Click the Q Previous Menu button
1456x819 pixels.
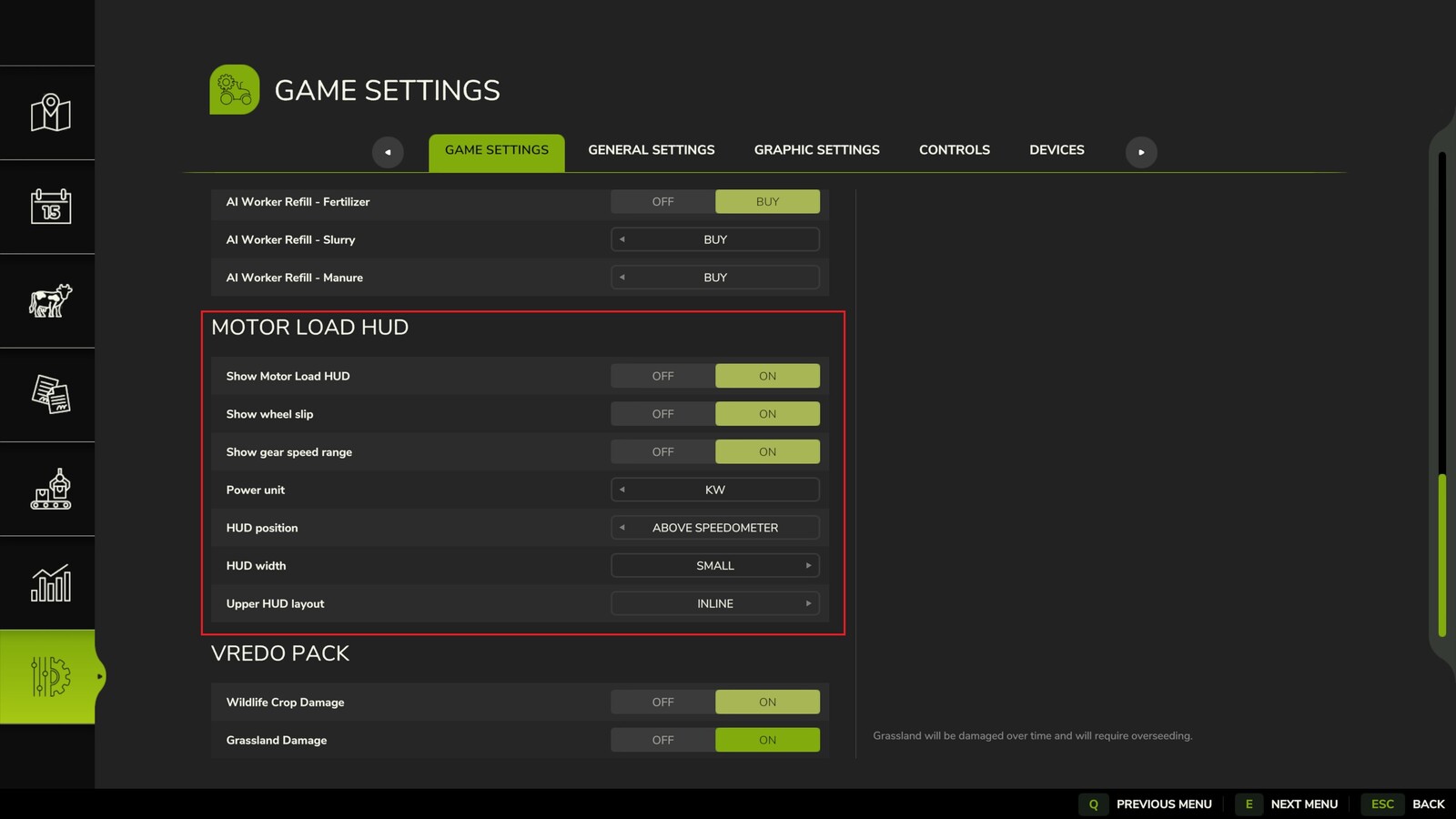pos(1146,804)
